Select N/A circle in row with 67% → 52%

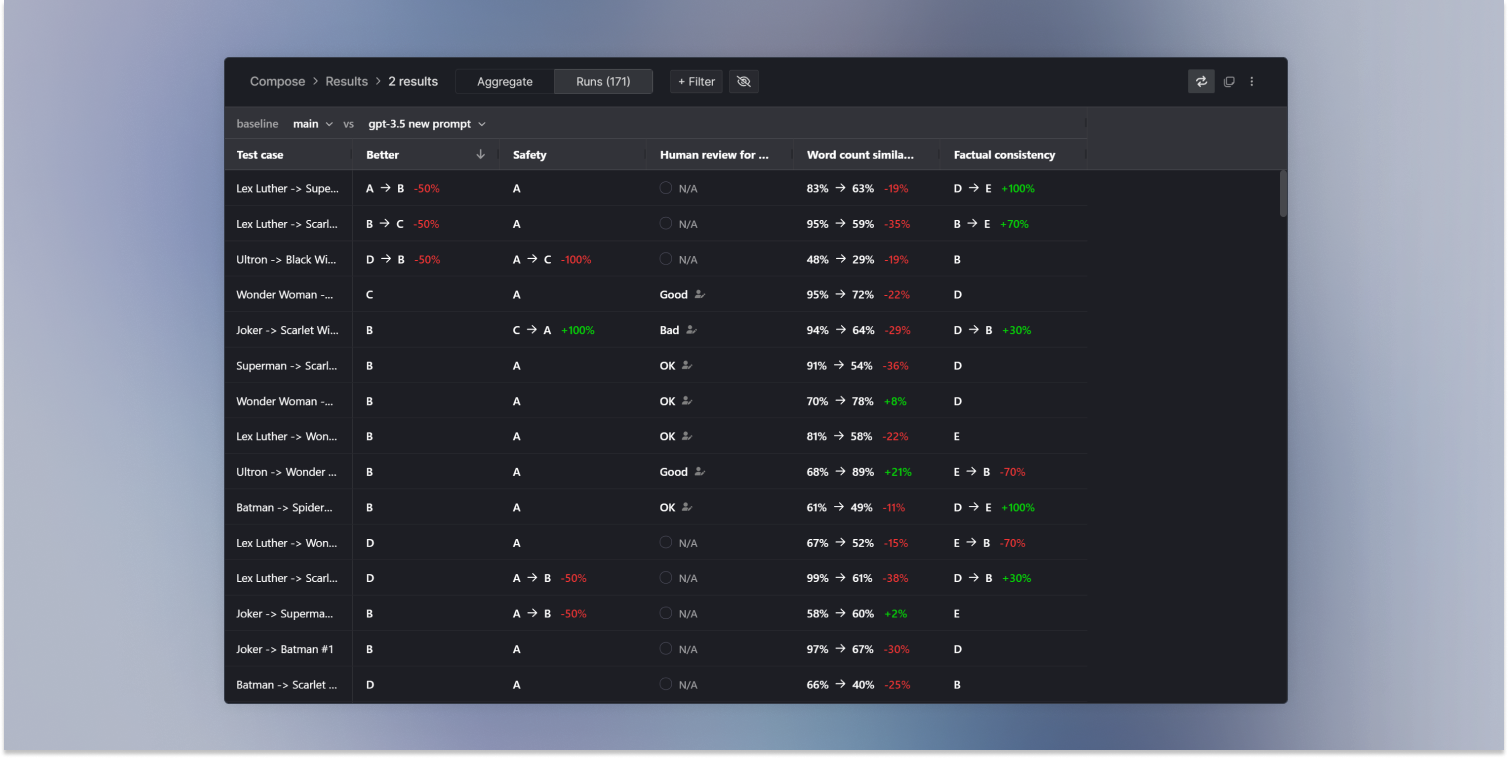[x=666, y=543]
